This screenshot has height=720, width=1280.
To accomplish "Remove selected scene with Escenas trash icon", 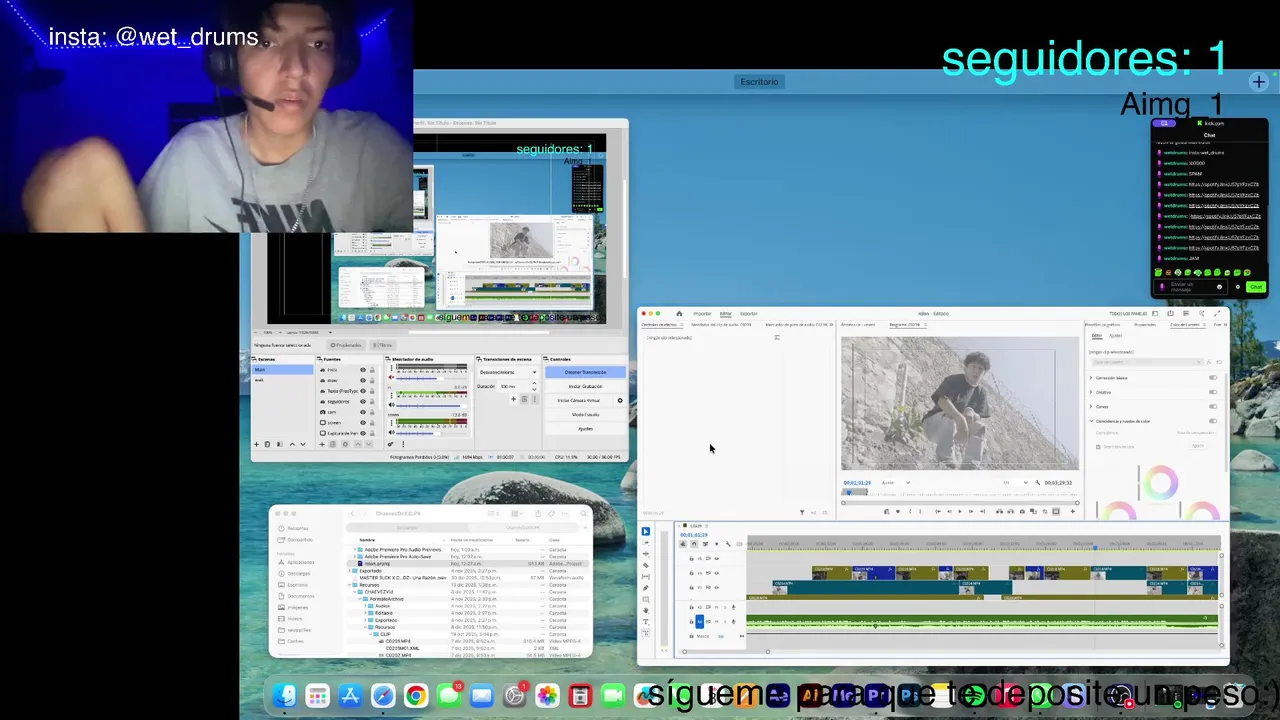I will point(267,444).
